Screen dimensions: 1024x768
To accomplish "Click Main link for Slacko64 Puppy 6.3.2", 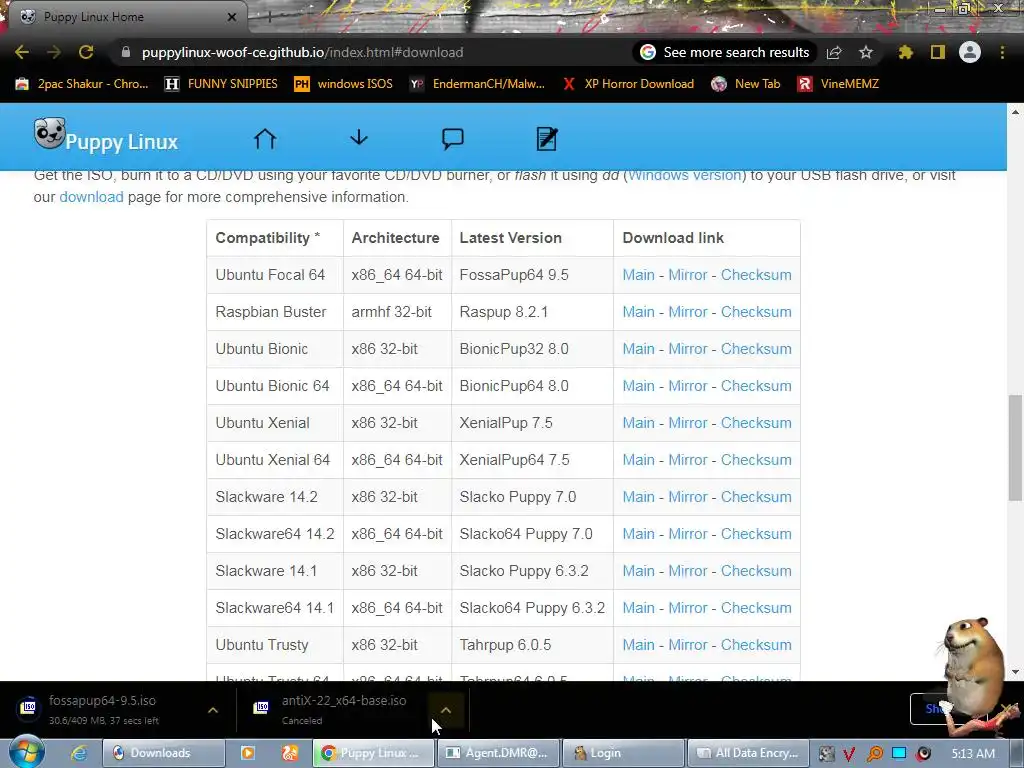I will pyautogui.click(x=638, y=608).
